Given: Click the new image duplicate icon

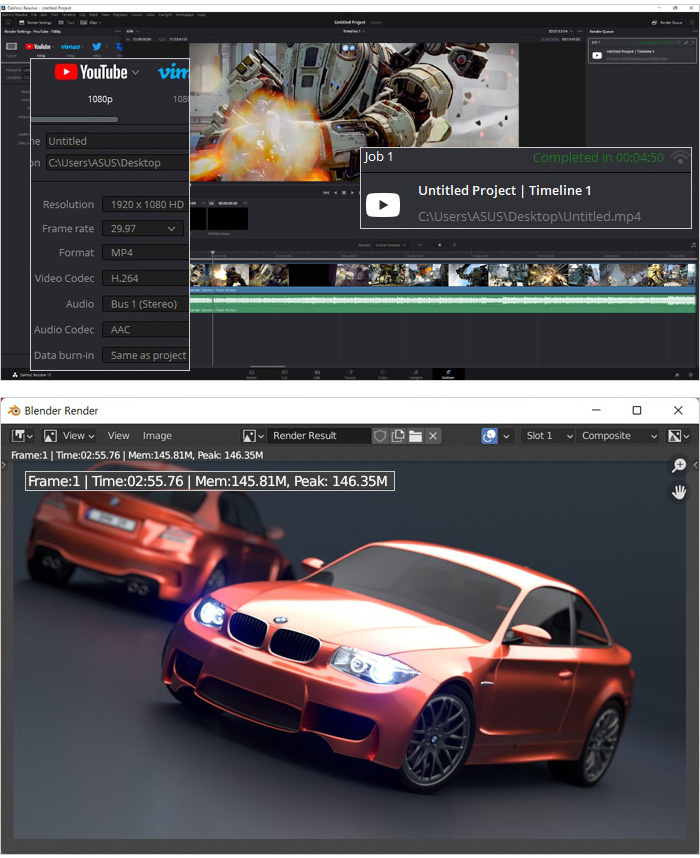Looking at the screenshot, I should click(x=398, y=436).
